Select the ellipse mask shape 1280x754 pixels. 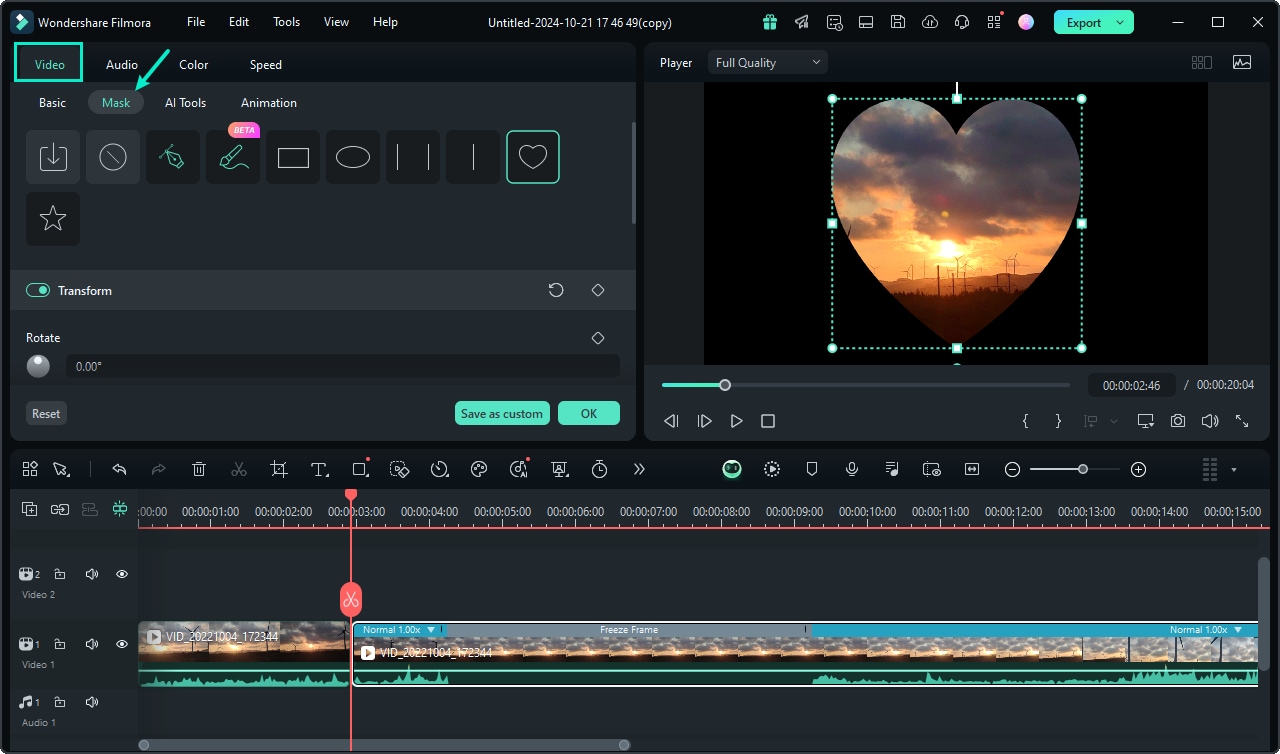[353, 157]
